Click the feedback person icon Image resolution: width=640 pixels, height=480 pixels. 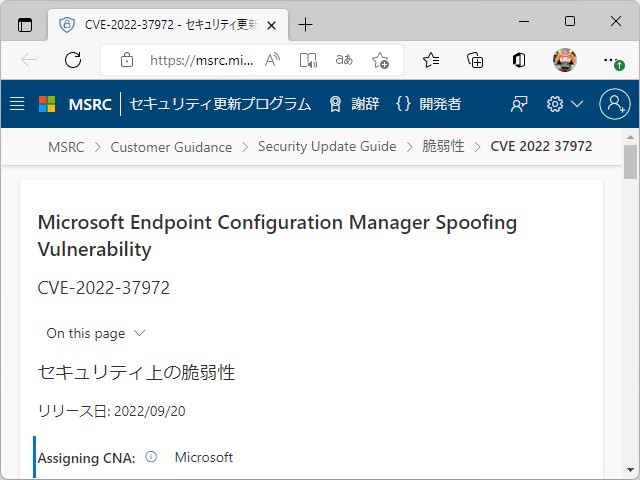pyautogui.click(x=519, y=104)
